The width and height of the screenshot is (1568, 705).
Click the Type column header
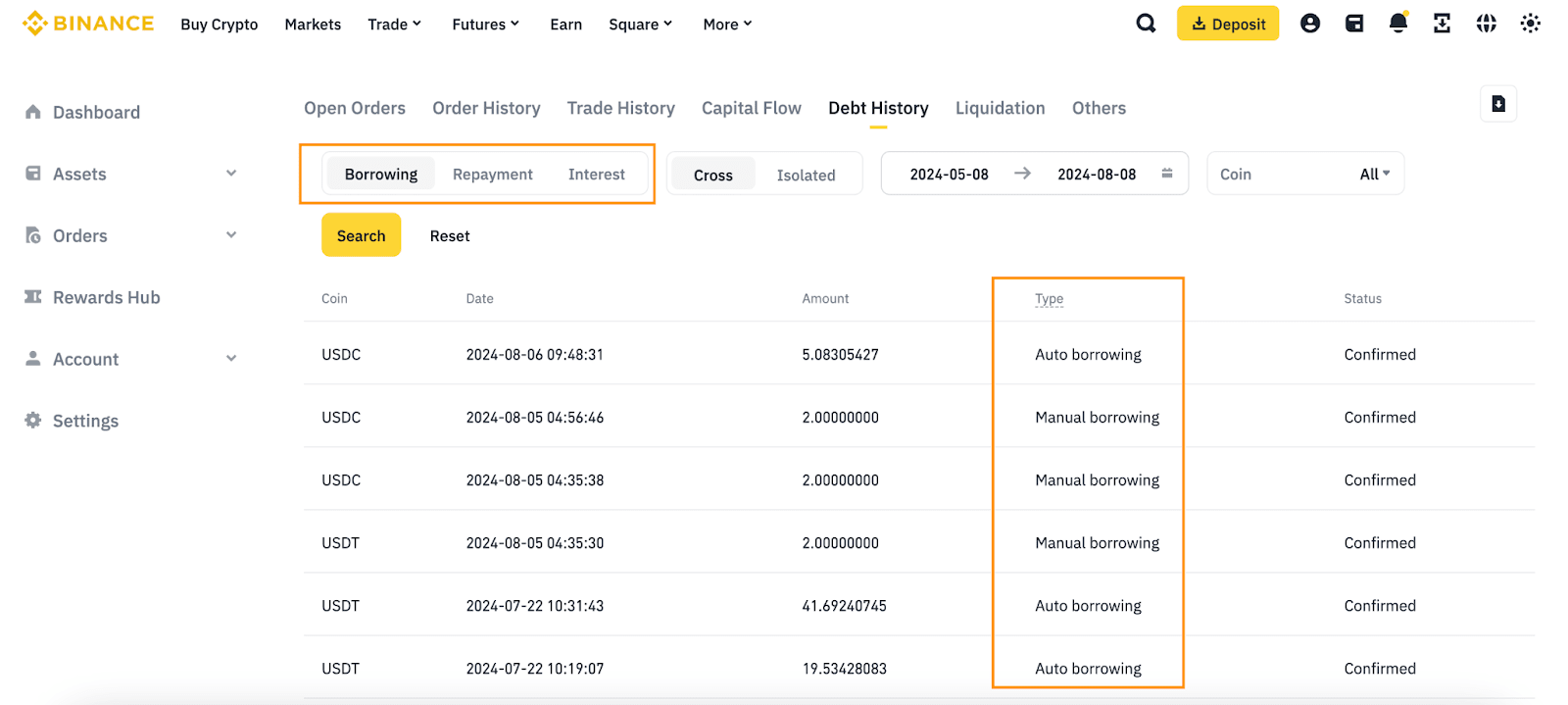(x=1049, y=299)
